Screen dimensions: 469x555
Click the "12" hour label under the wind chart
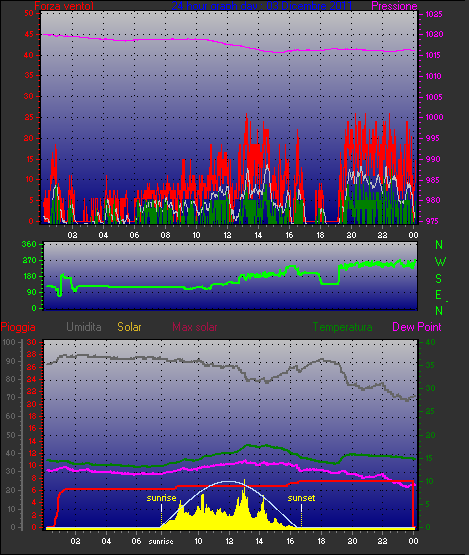227,235
